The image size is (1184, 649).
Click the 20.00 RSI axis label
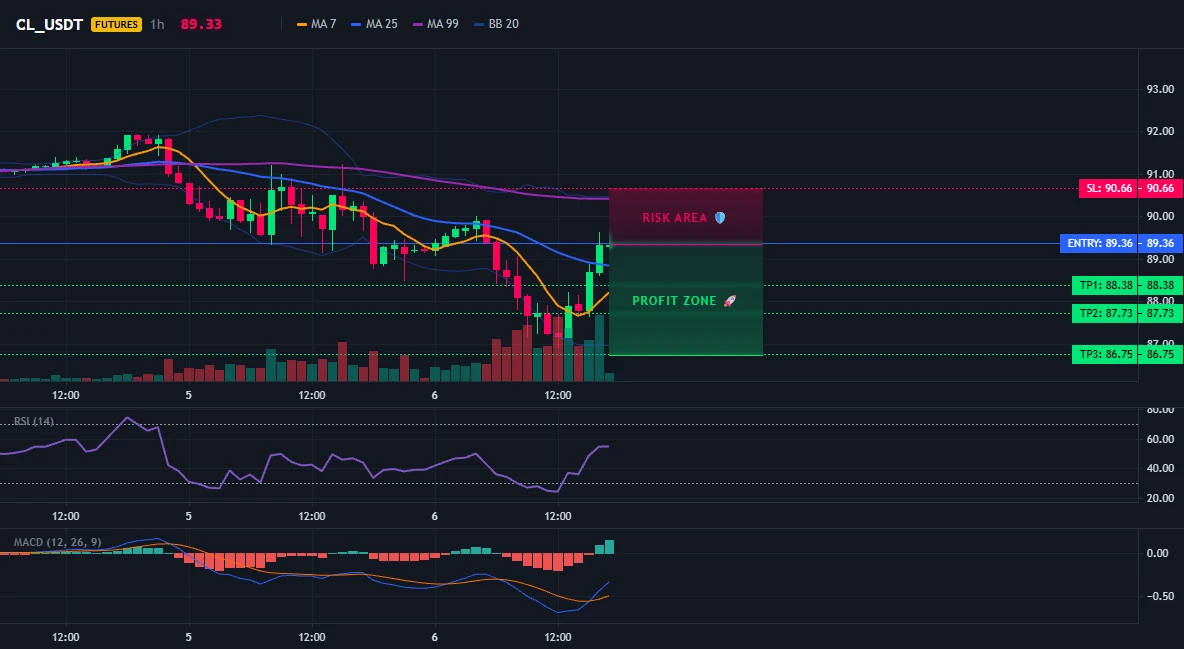1160,499
